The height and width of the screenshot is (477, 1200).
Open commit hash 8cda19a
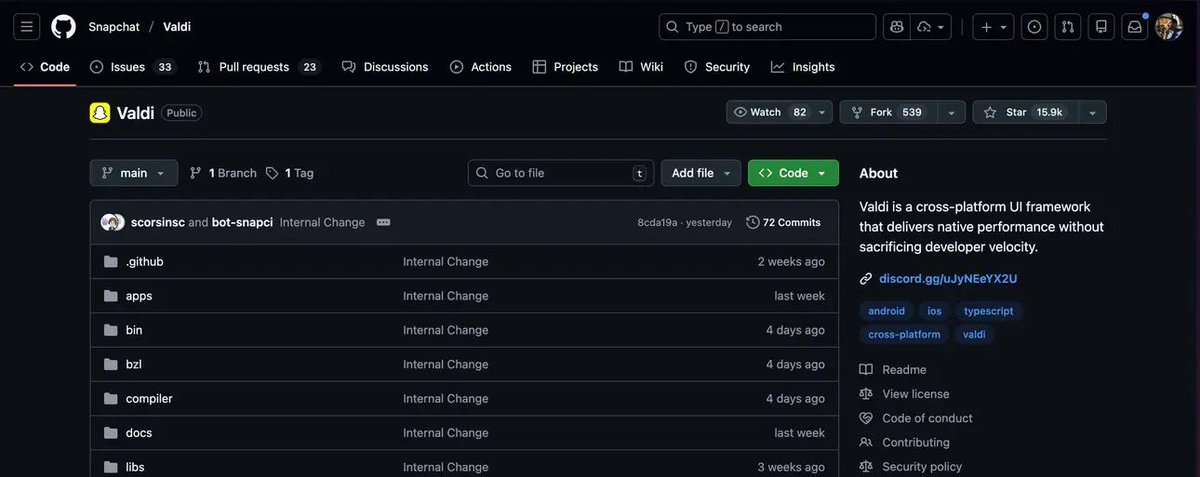(657, 222)
